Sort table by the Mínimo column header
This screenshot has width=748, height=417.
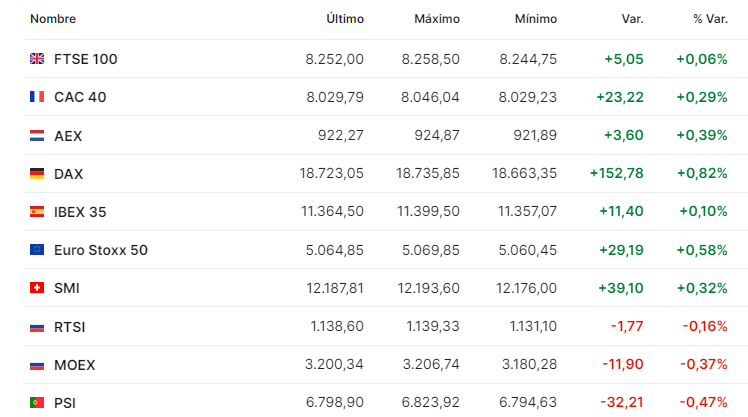536,19
